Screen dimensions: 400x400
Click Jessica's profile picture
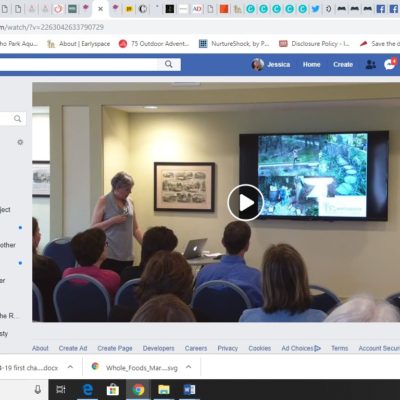coord(257,64)
